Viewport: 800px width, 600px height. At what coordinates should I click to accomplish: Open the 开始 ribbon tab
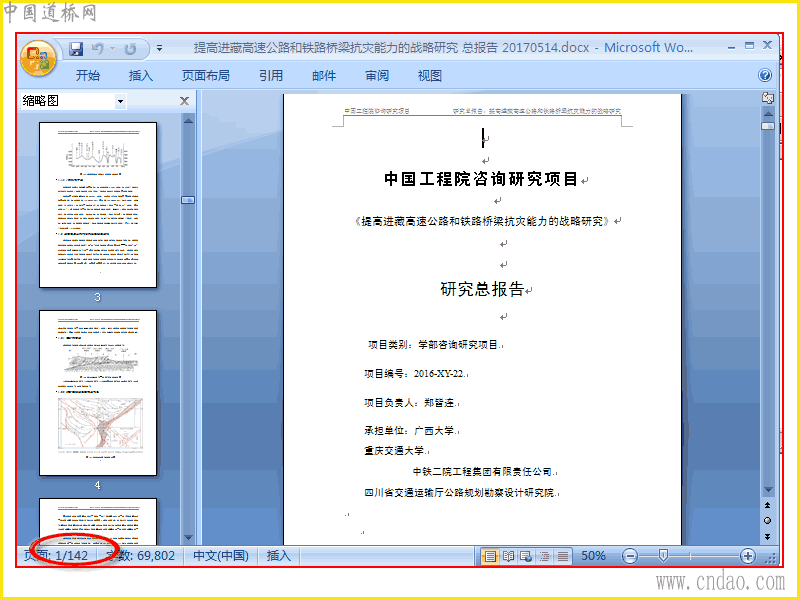tap(88, 76)
